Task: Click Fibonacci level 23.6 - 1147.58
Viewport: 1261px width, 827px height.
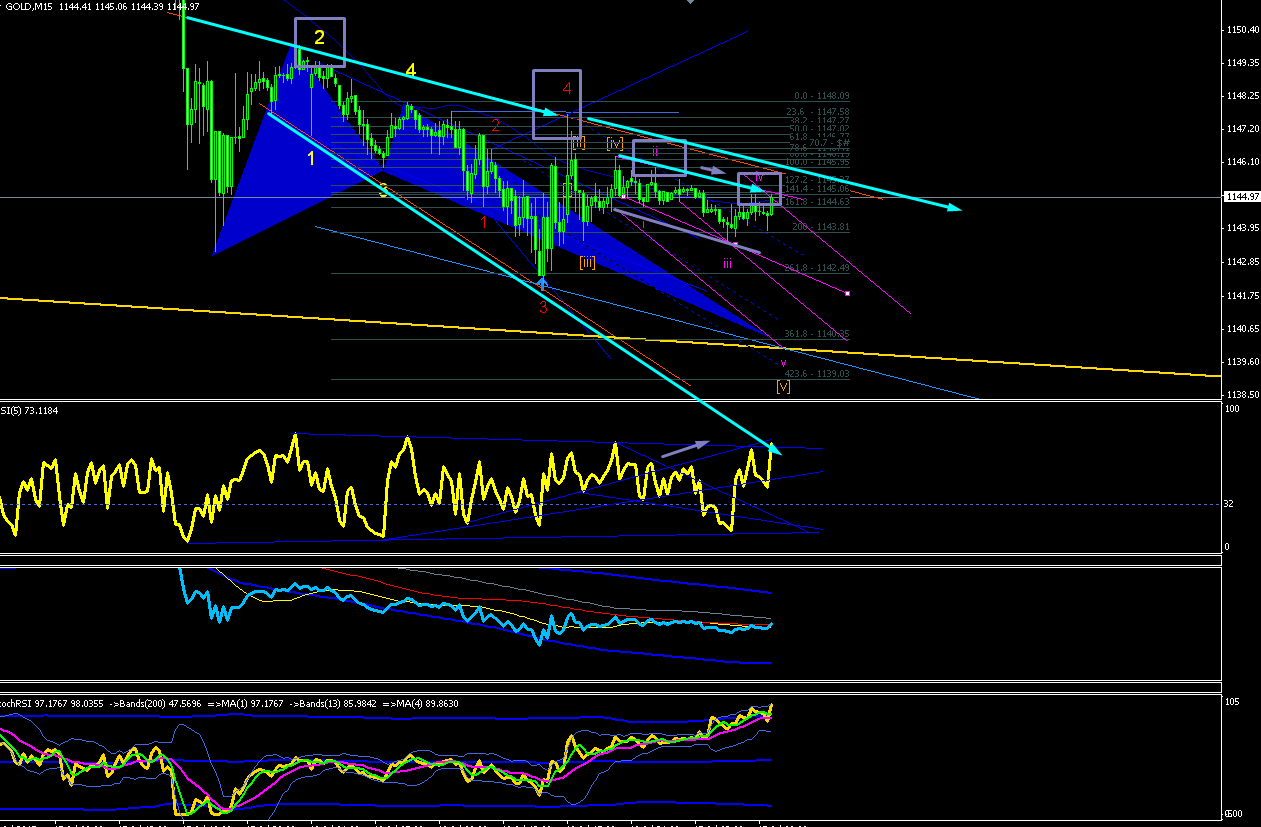Action: pos(817,111)
